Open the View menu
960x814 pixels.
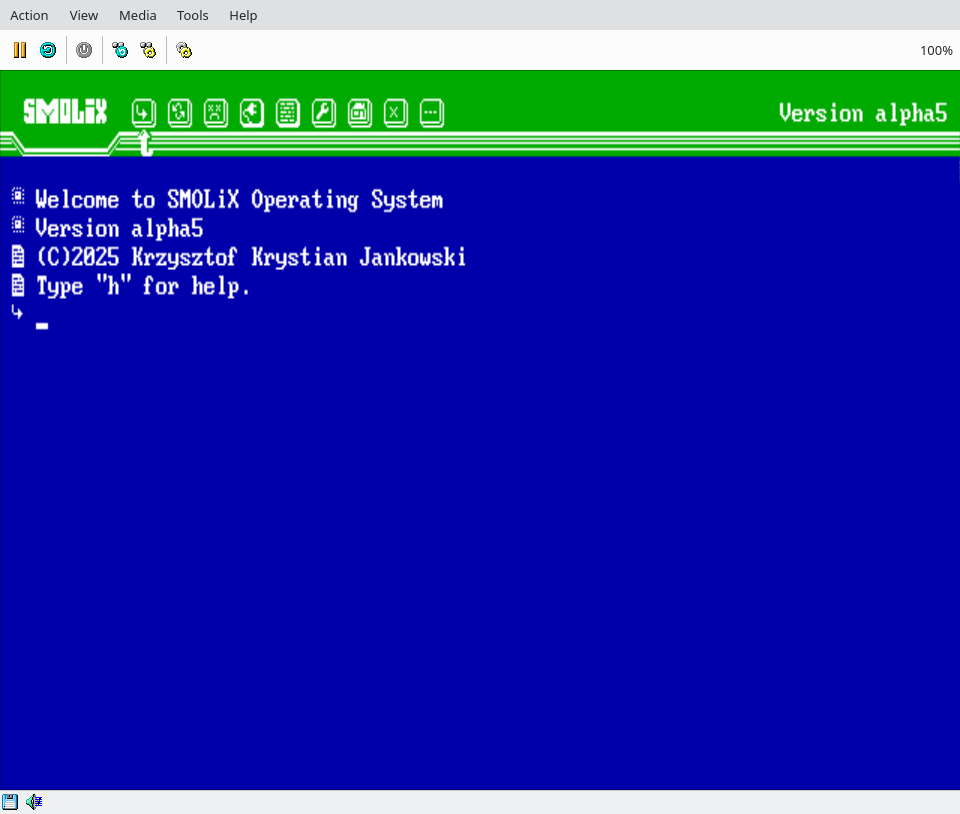pos(83,15)
